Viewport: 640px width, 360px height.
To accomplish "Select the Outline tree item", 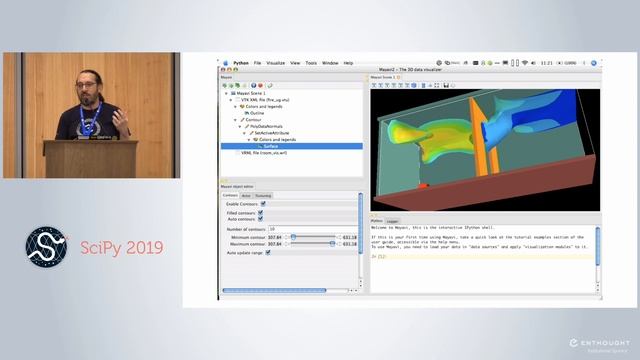I will 257,113.
